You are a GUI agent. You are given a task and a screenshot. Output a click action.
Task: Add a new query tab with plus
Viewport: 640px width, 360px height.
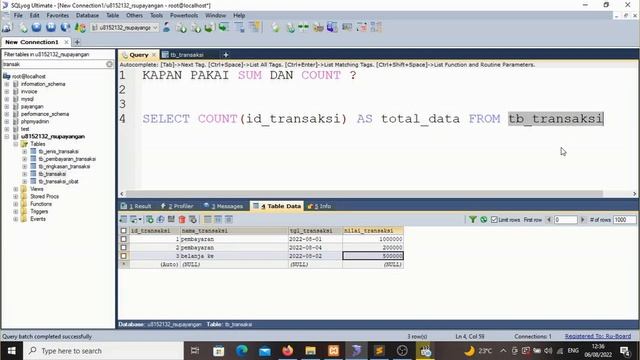click(225, 55)
